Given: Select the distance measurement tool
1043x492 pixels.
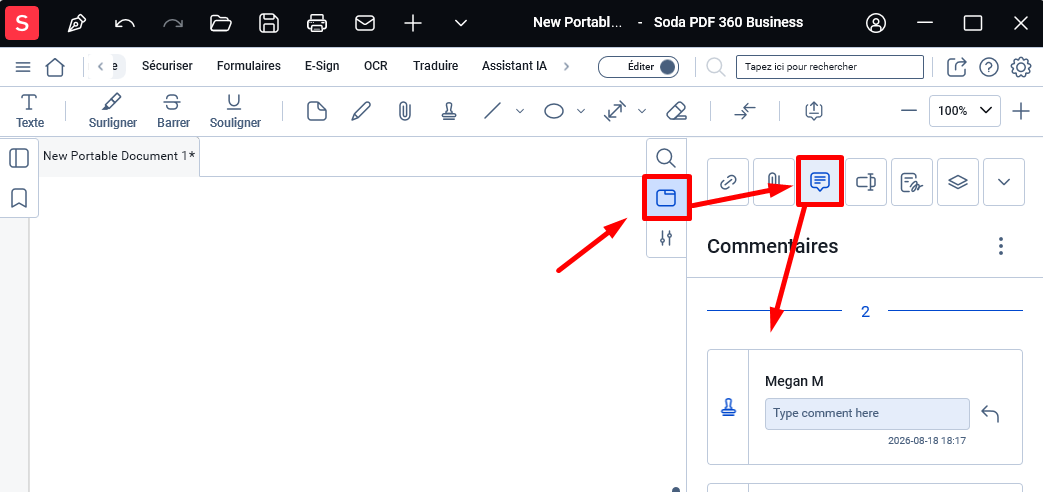Looking at the screenshot, I should point(615,111).
